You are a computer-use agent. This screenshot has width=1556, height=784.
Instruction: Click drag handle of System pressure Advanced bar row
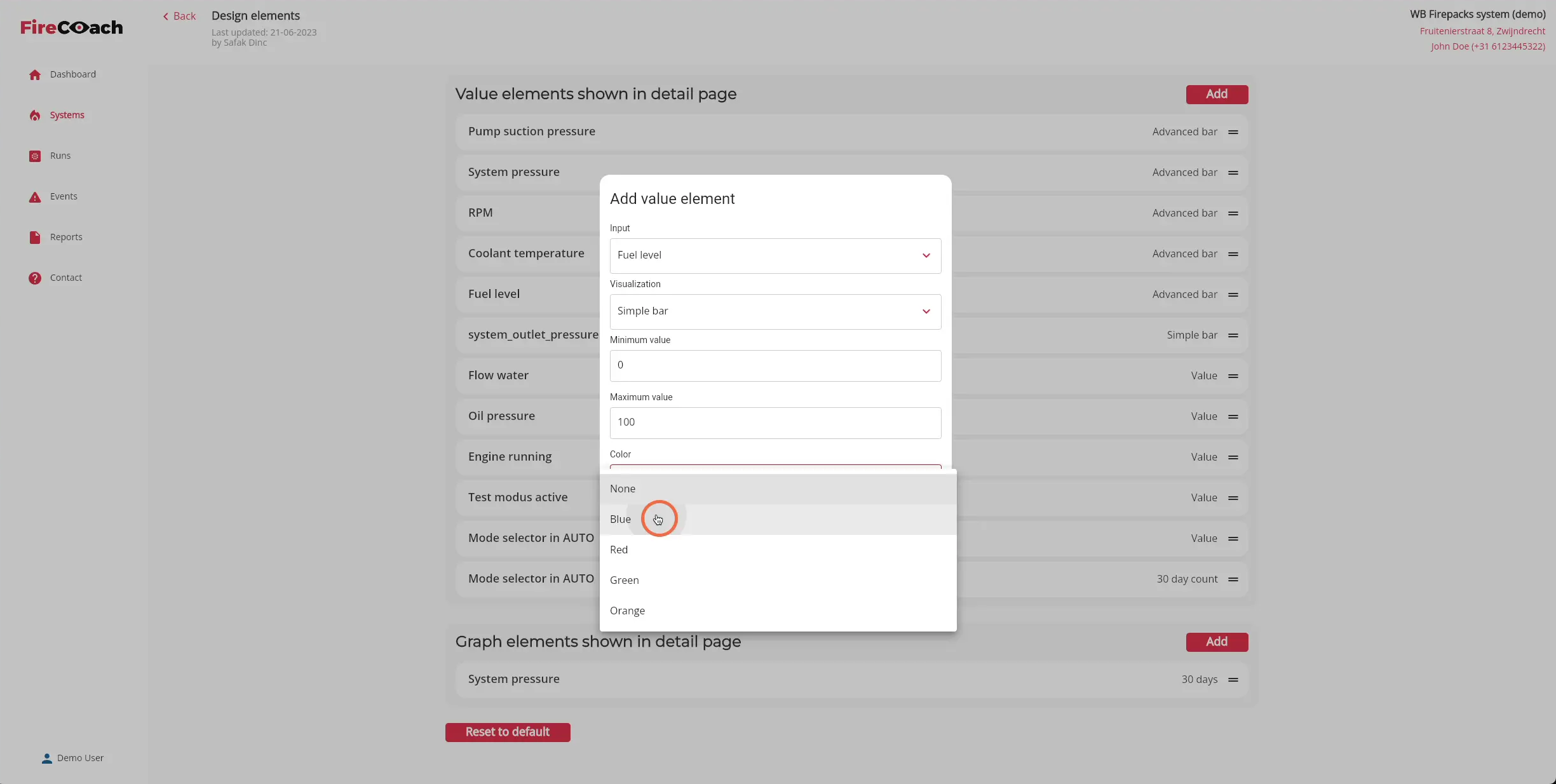1233,173
